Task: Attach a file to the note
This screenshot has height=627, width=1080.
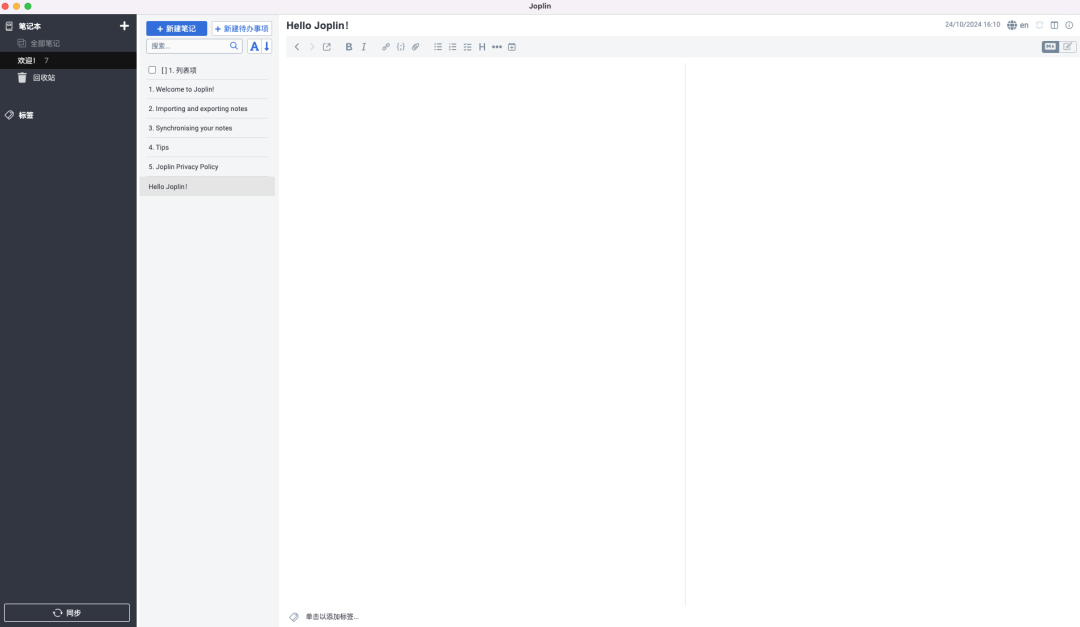Action: click(415, 47)
